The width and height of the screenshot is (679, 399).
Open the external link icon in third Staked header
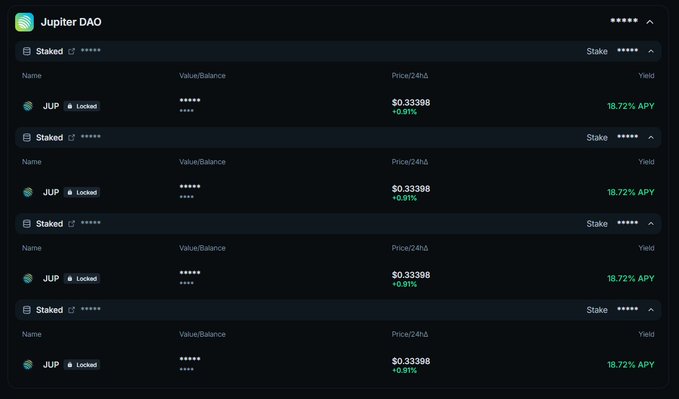[x=71, y=224]
